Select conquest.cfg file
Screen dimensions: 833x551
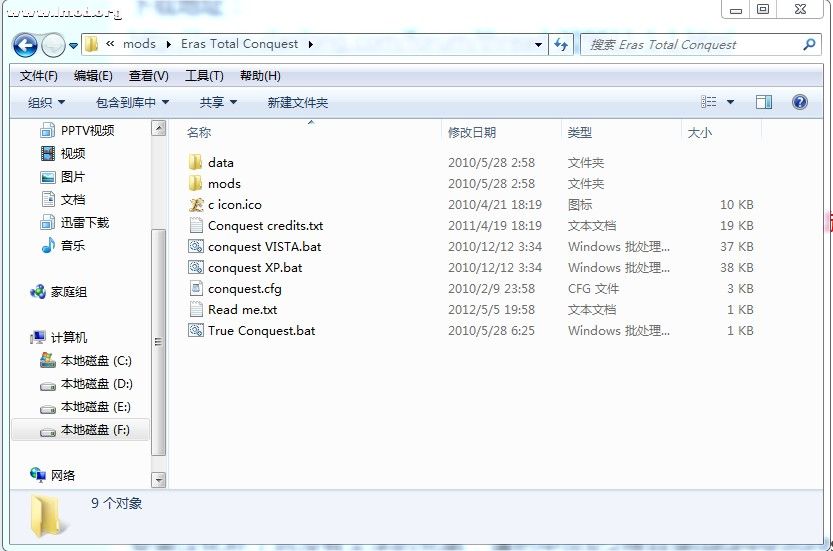(x=244, y=289)
